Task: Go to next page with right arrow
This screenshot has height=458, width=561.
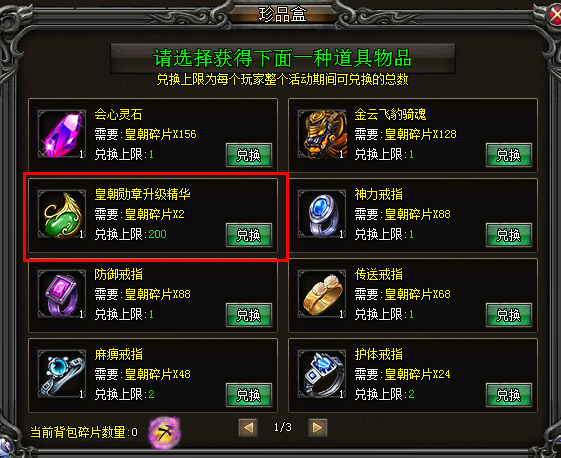Action: (x=317, y=428)
